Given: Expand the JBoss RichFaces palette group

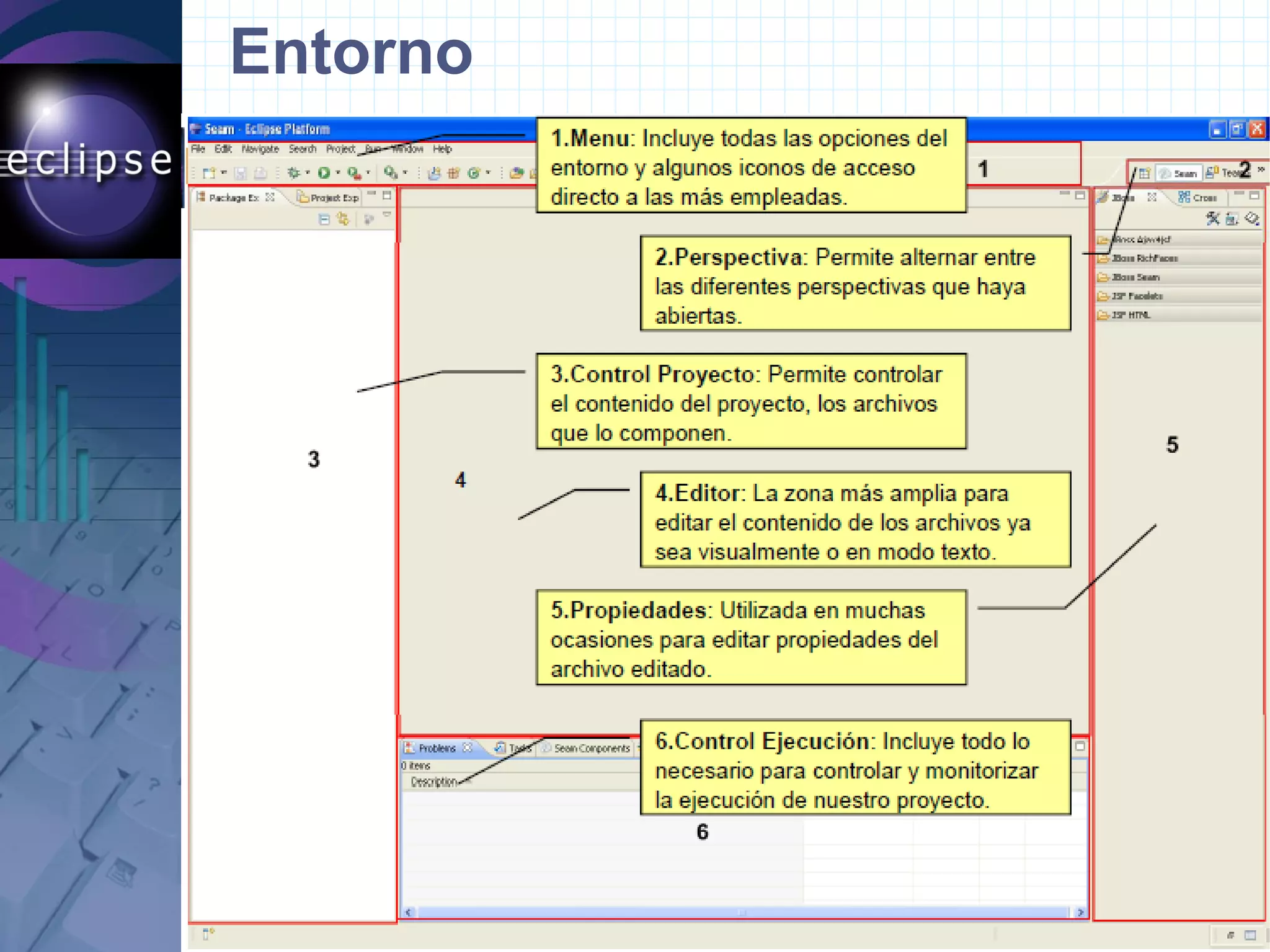Looking at the screenshot, I should click(1144, 258).
